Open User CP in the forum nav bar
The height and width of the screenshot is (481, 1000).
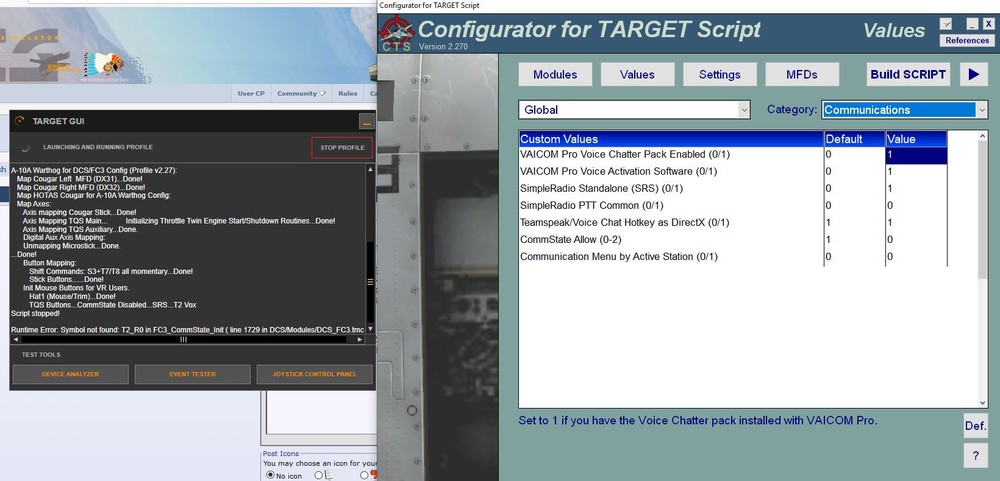(251, 93)
